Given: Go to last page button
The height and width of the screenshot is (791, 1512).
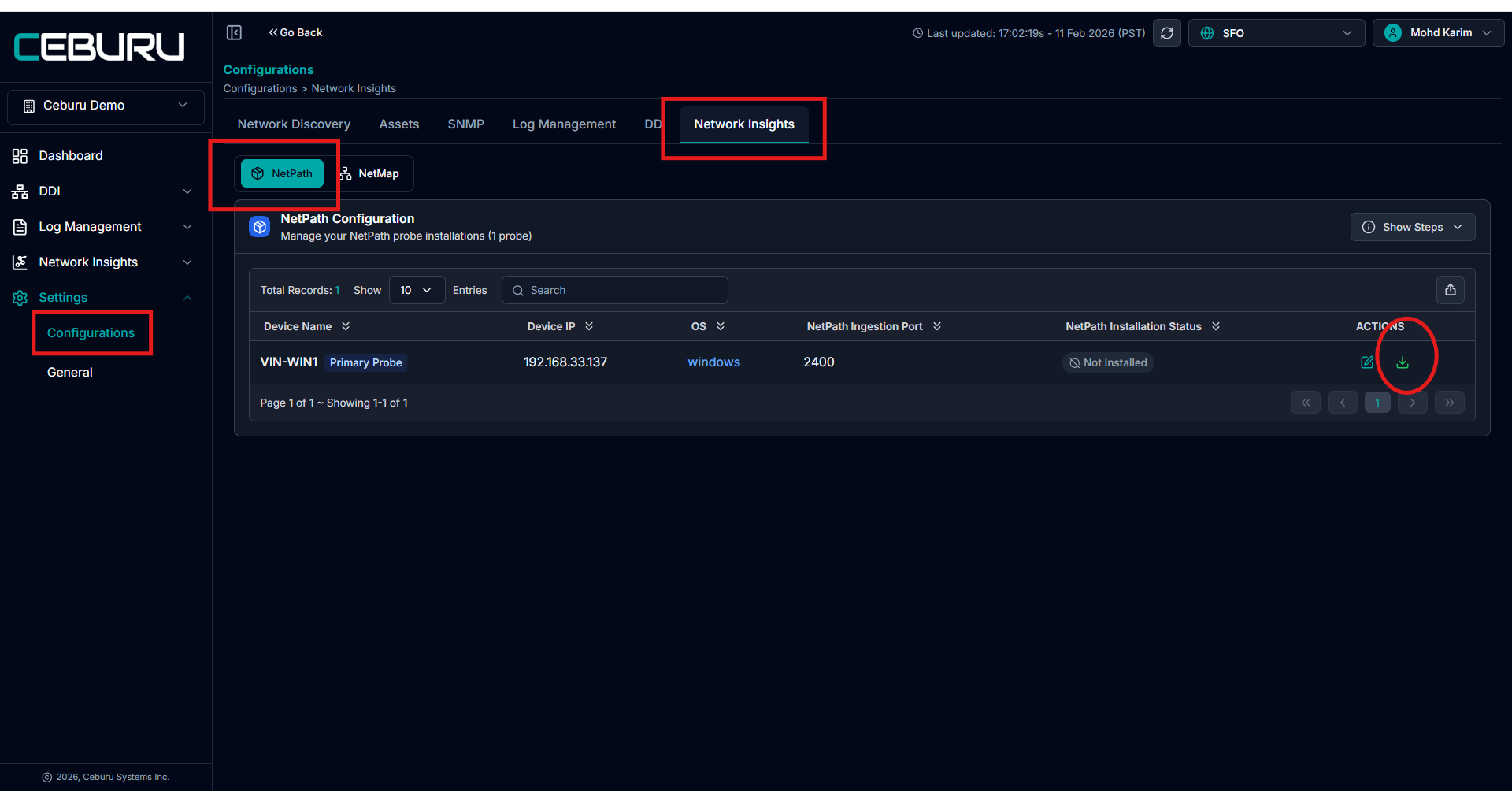Looking at the screenshot, I should [1450, 403].
